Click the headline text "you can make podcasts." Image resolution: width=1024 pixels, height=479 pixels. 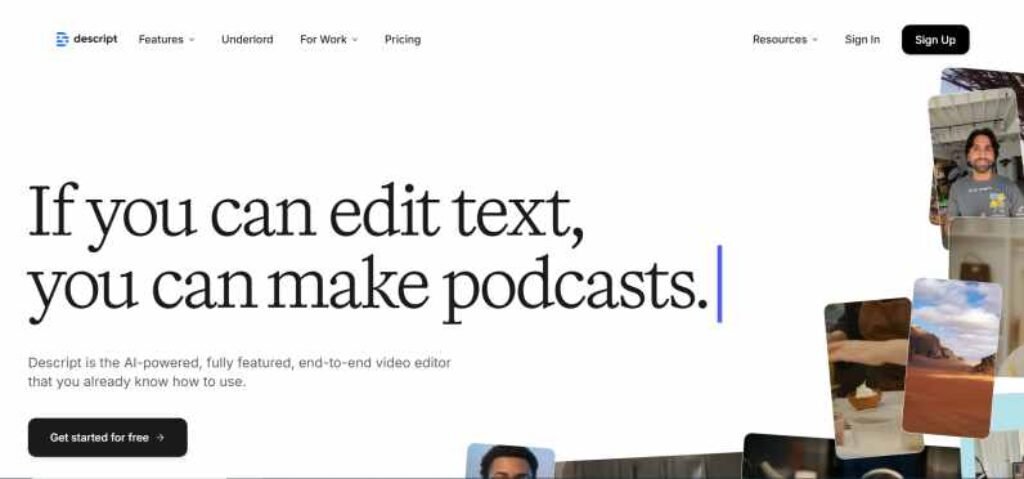(x=368, y=287)
